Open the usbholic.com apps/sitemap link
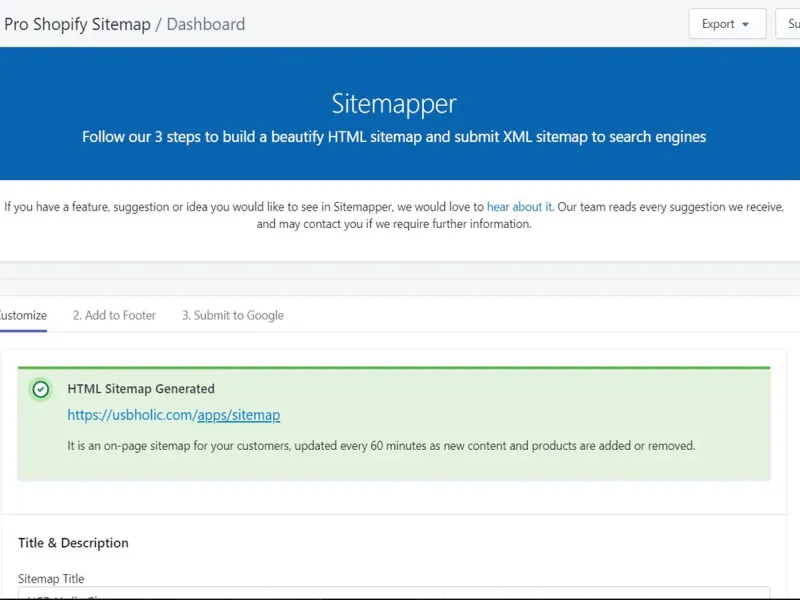This screenshot has height=600, width=800. 173,415
